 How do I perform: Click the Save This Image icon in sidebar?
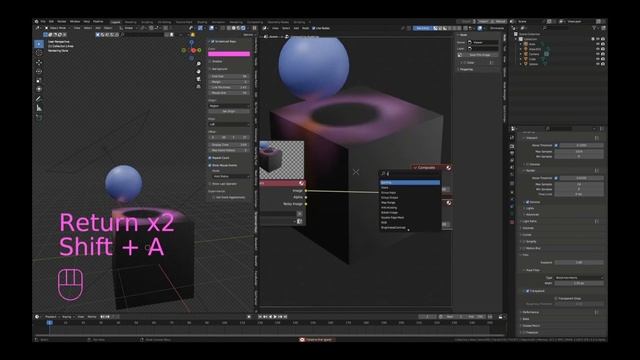[460, 55]
